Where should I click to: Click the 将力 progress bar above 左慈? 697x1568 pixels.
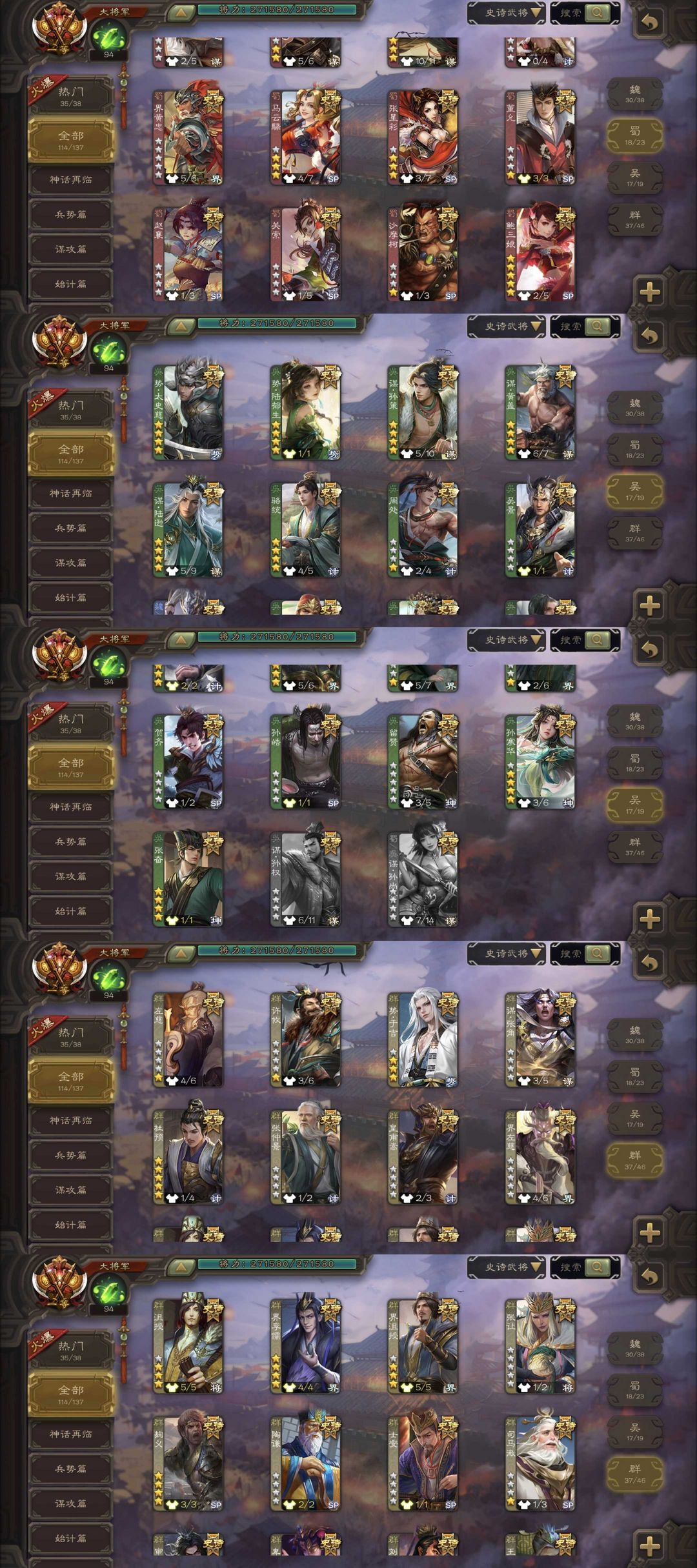tap(277, 950)
